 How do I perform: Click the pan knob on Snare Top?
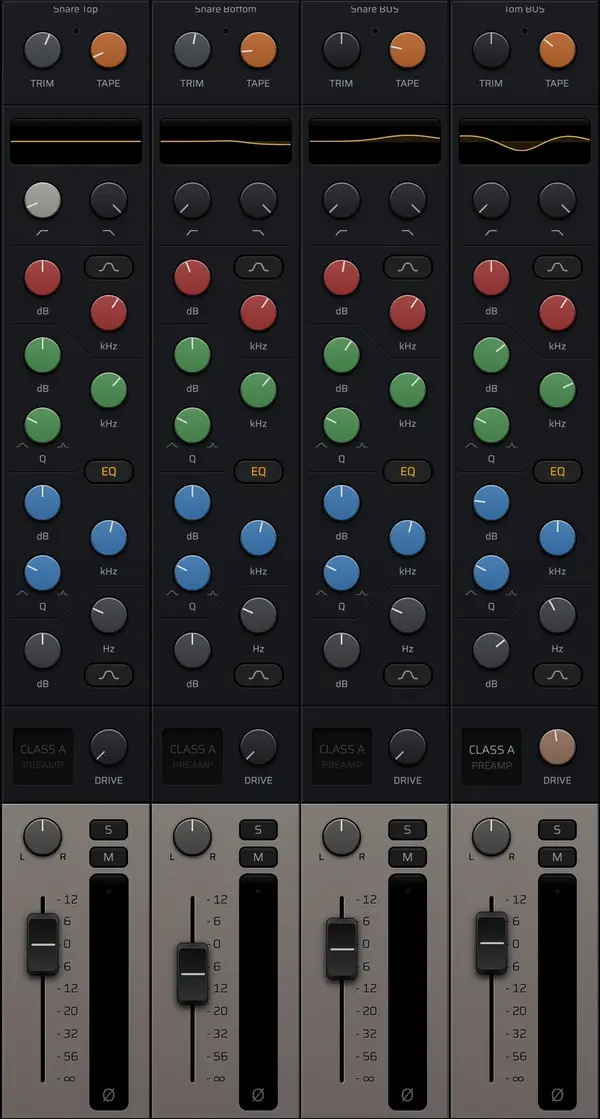click(x=42, y=836)
